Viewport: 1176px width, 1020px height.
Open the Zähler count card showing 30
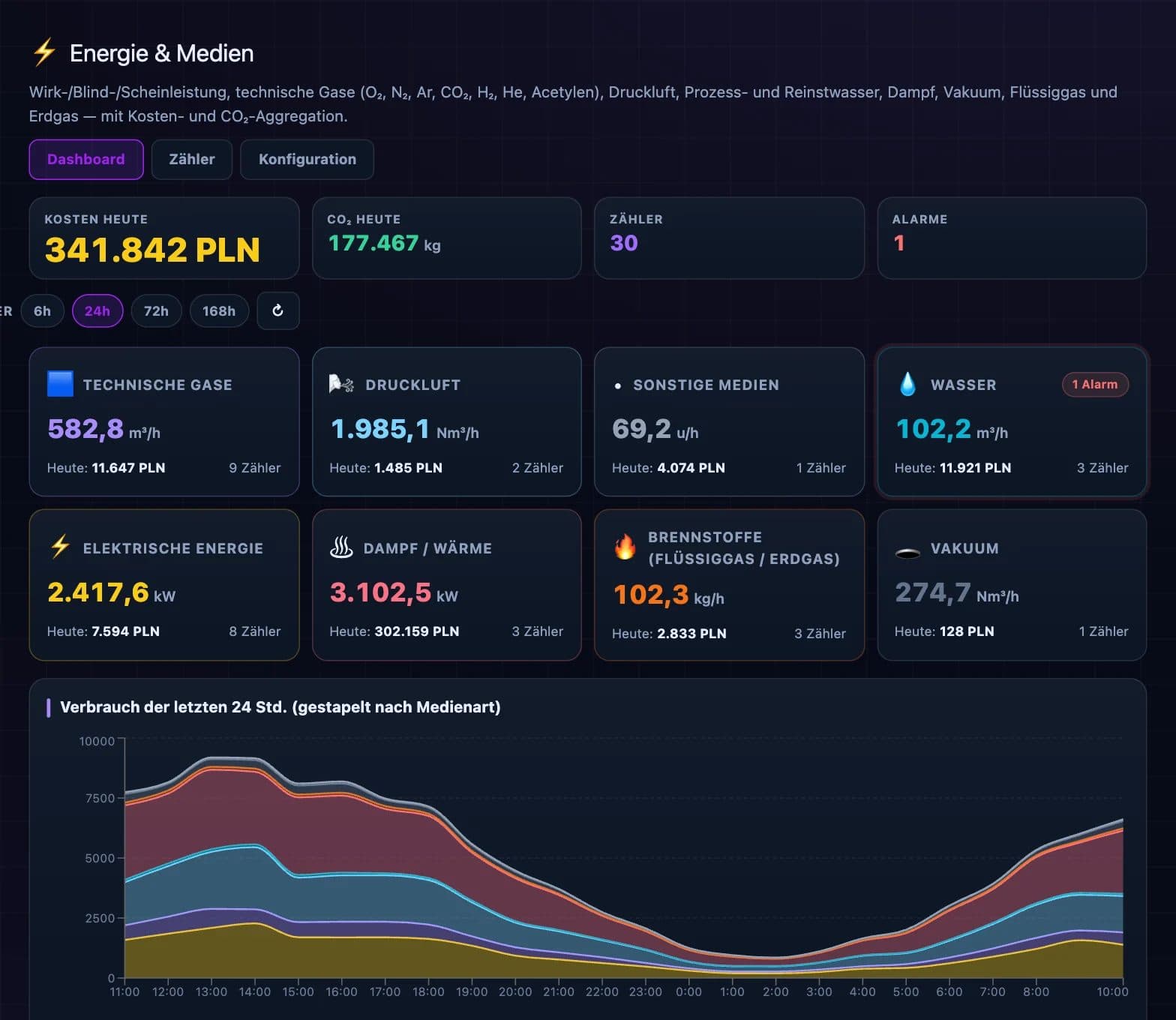tap(729, 238)
